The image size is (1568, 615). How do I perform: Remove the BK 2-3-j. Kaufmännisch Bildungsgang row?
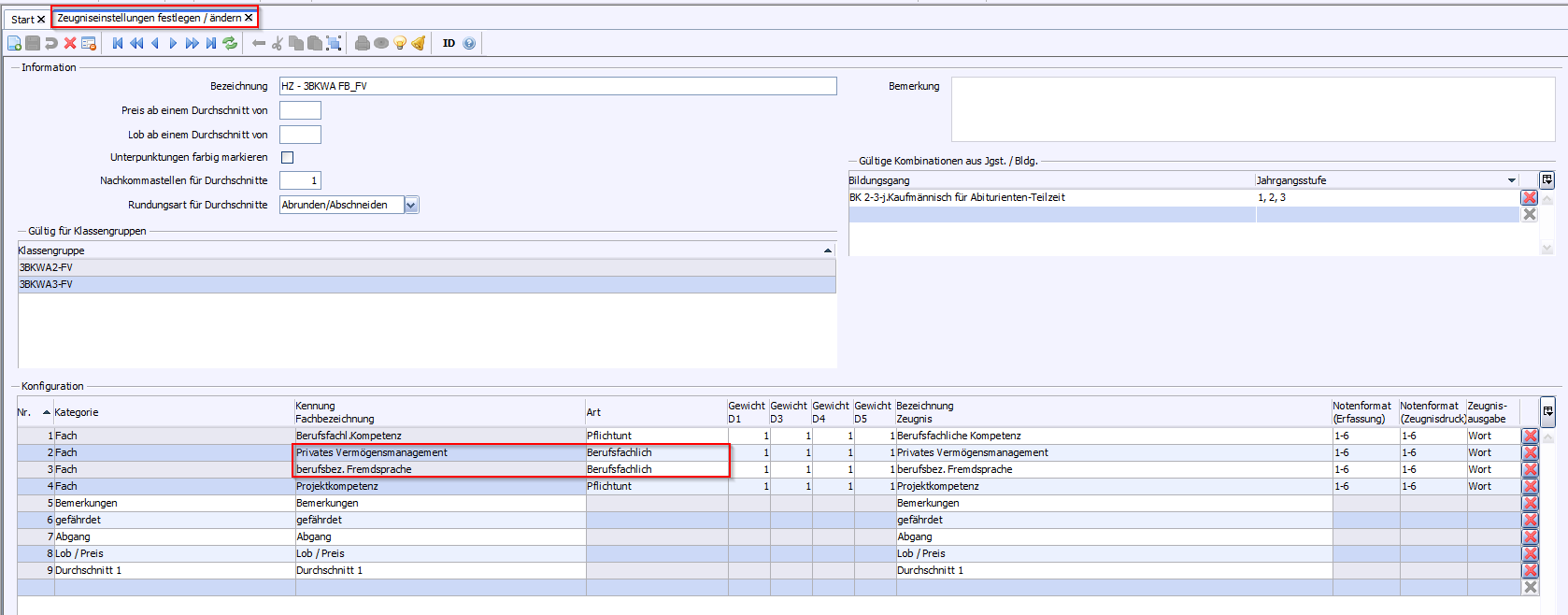click(x=1529, y=197)
